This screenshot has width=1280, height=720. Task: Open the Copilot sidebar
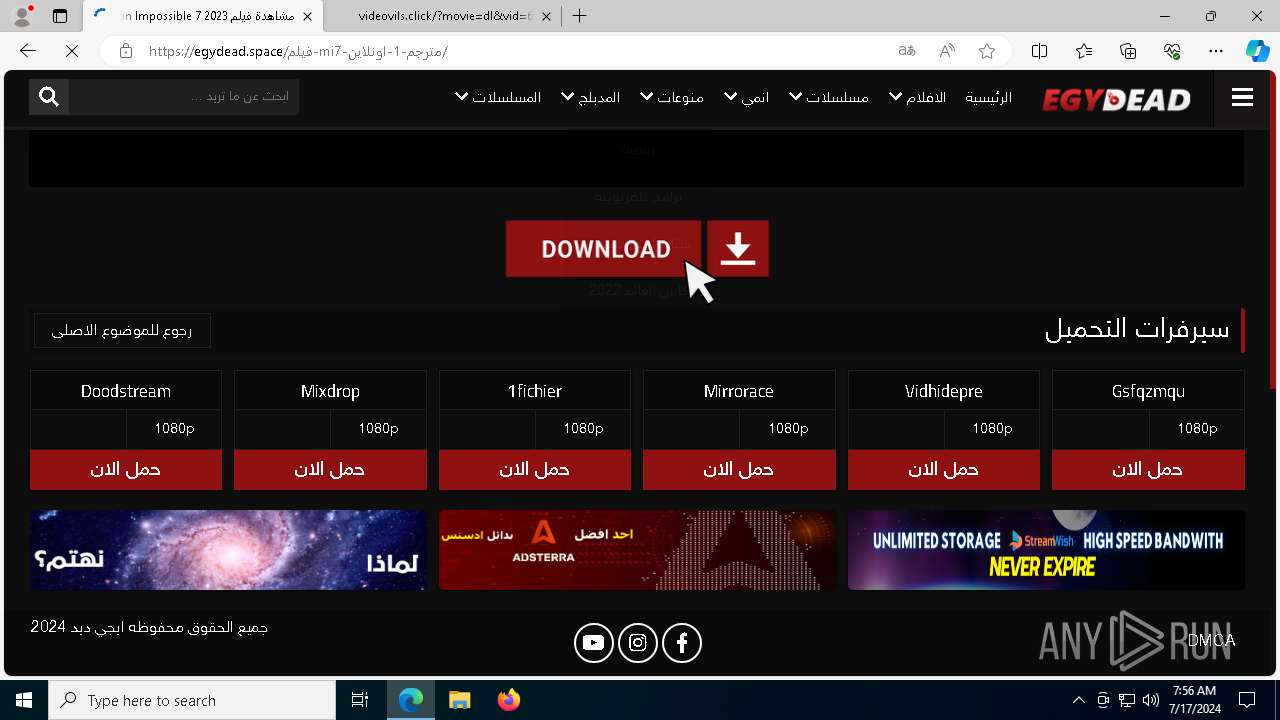click(x=1257, y=51)
